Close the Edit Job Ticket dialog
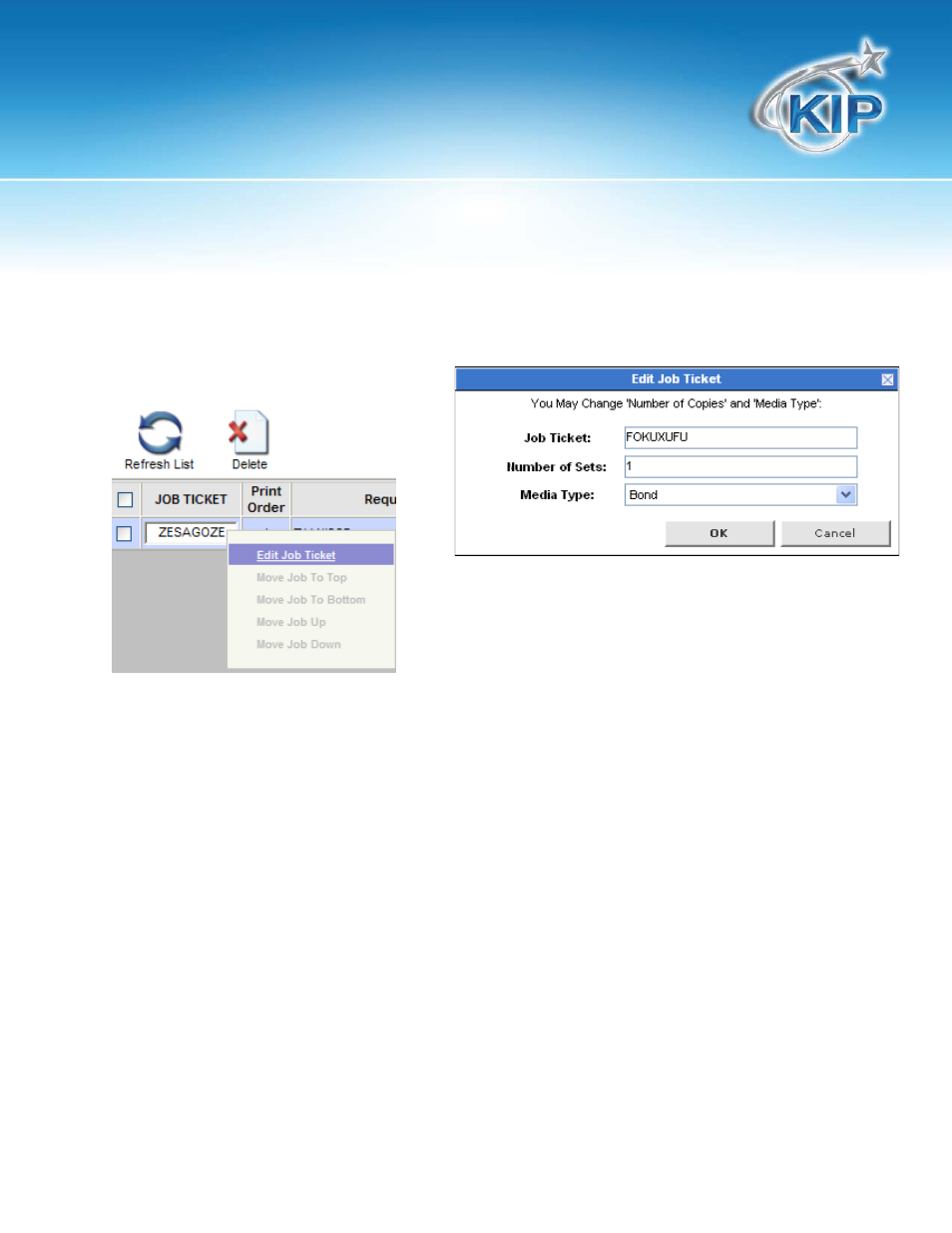This screenshot has width=952, height=1233. pos(887,379)
